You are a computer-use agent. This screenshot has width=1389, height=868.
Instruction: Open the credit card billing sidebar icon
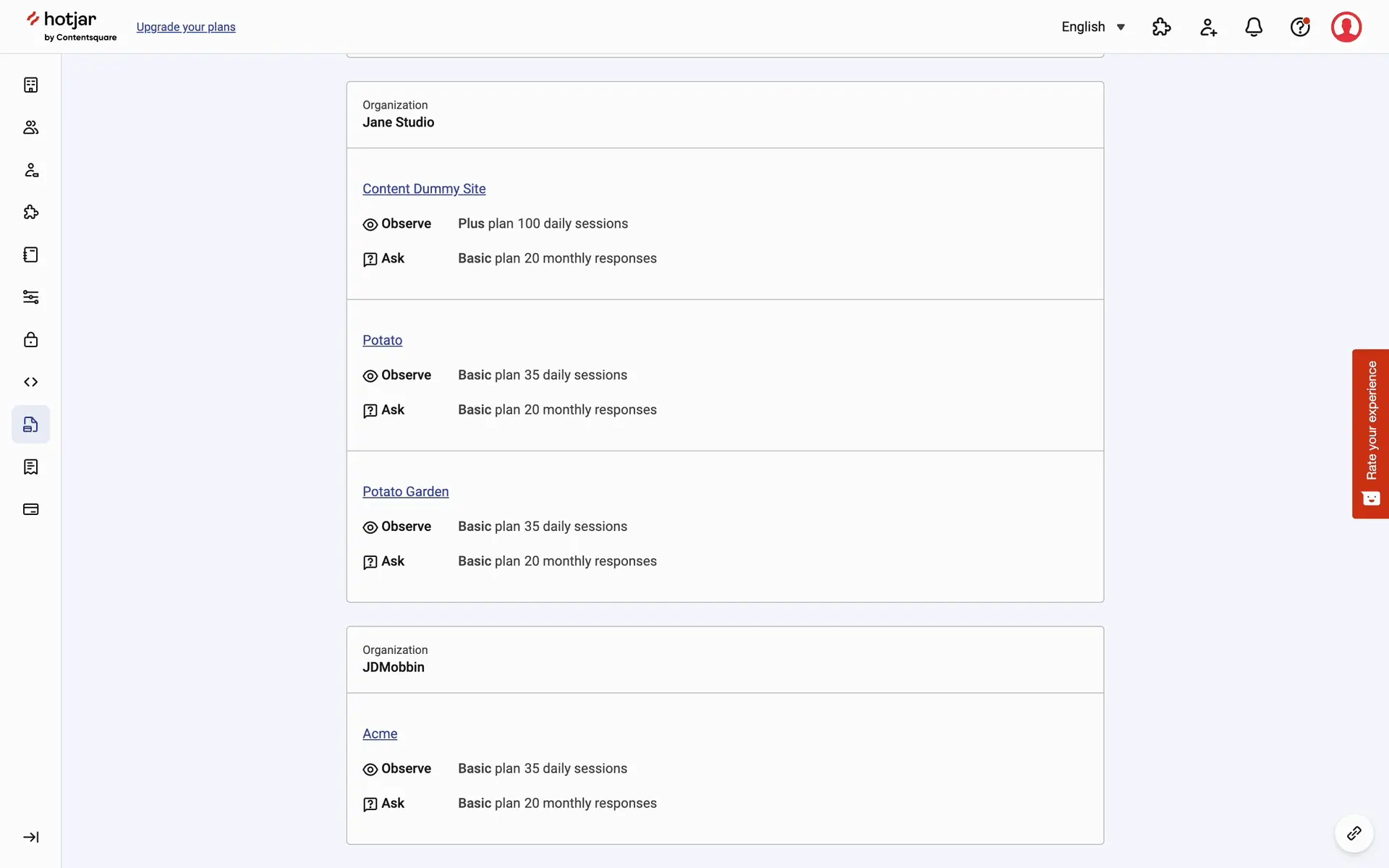(x=30, y=509)
